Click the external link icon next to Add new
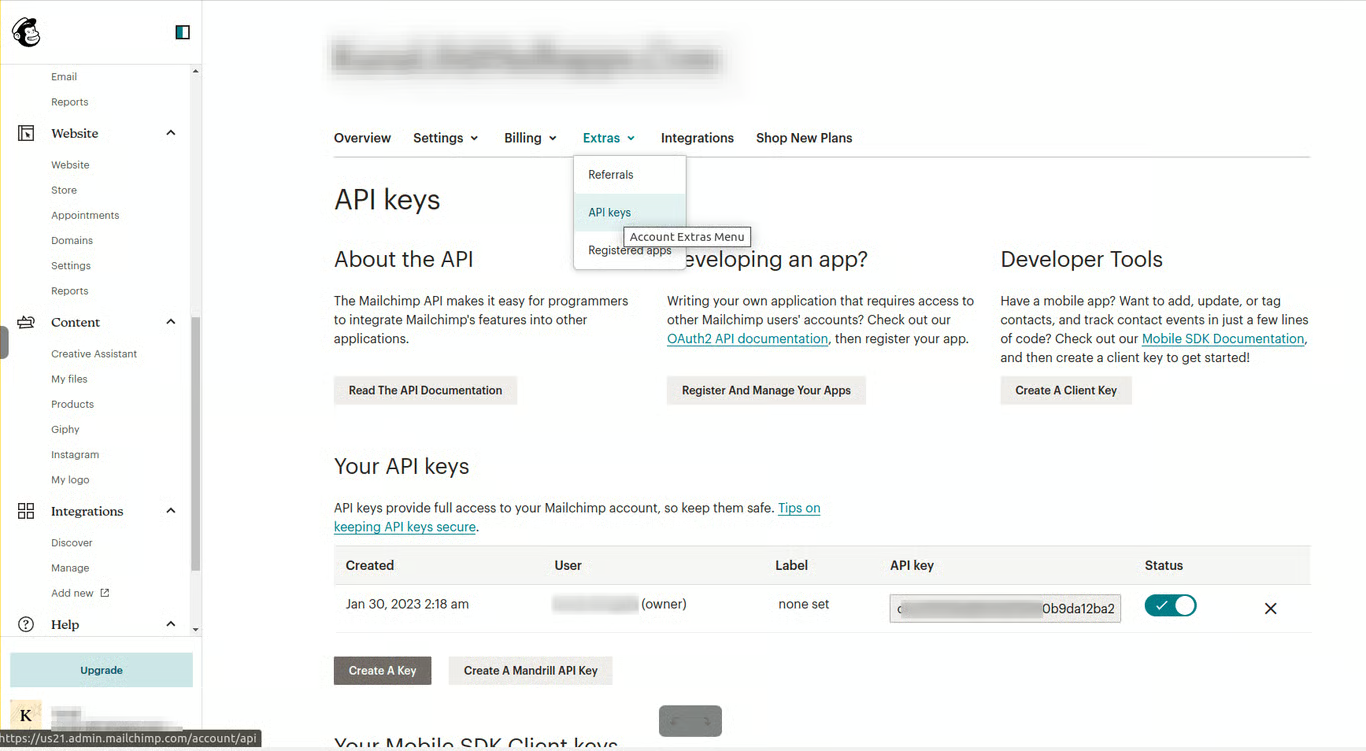 point(105,593)
